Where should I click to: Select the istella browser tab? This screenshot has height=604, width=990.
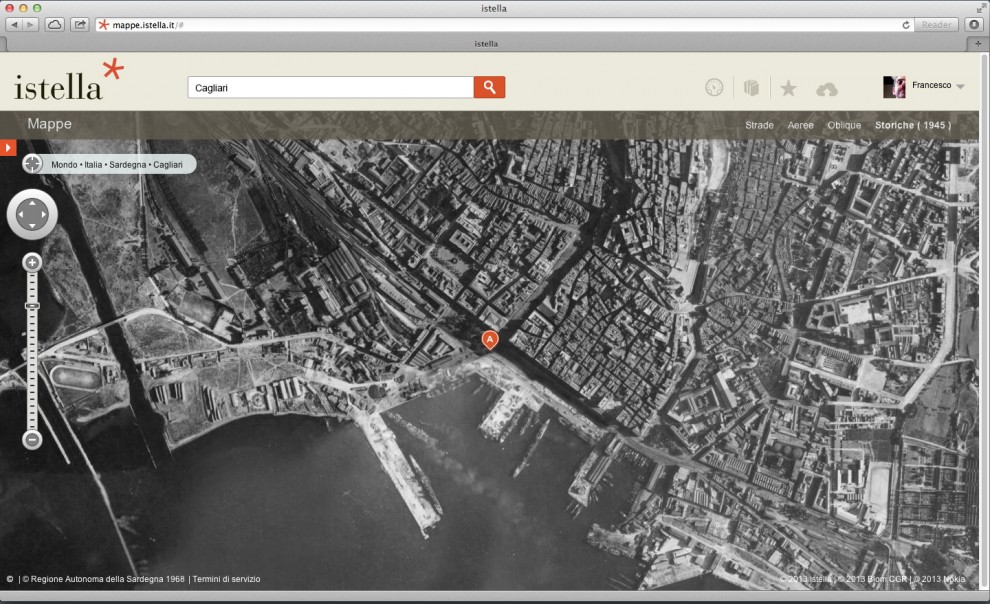tap(486, 44)
